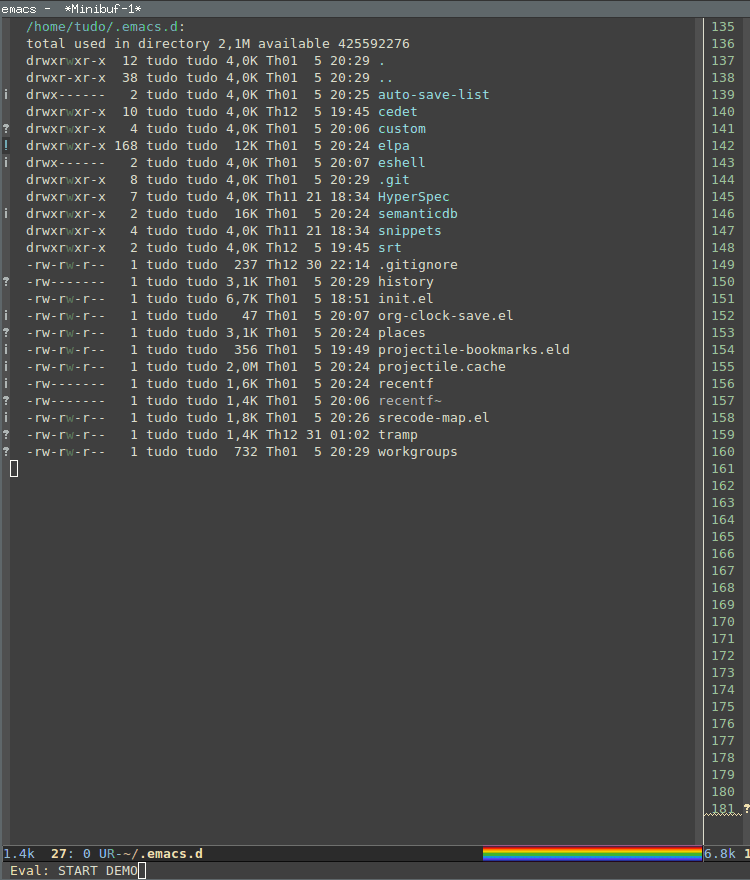
Task: Click the info fringe marker beside projectile-bookmarks.eld
Action: click(x=6, y=350)
